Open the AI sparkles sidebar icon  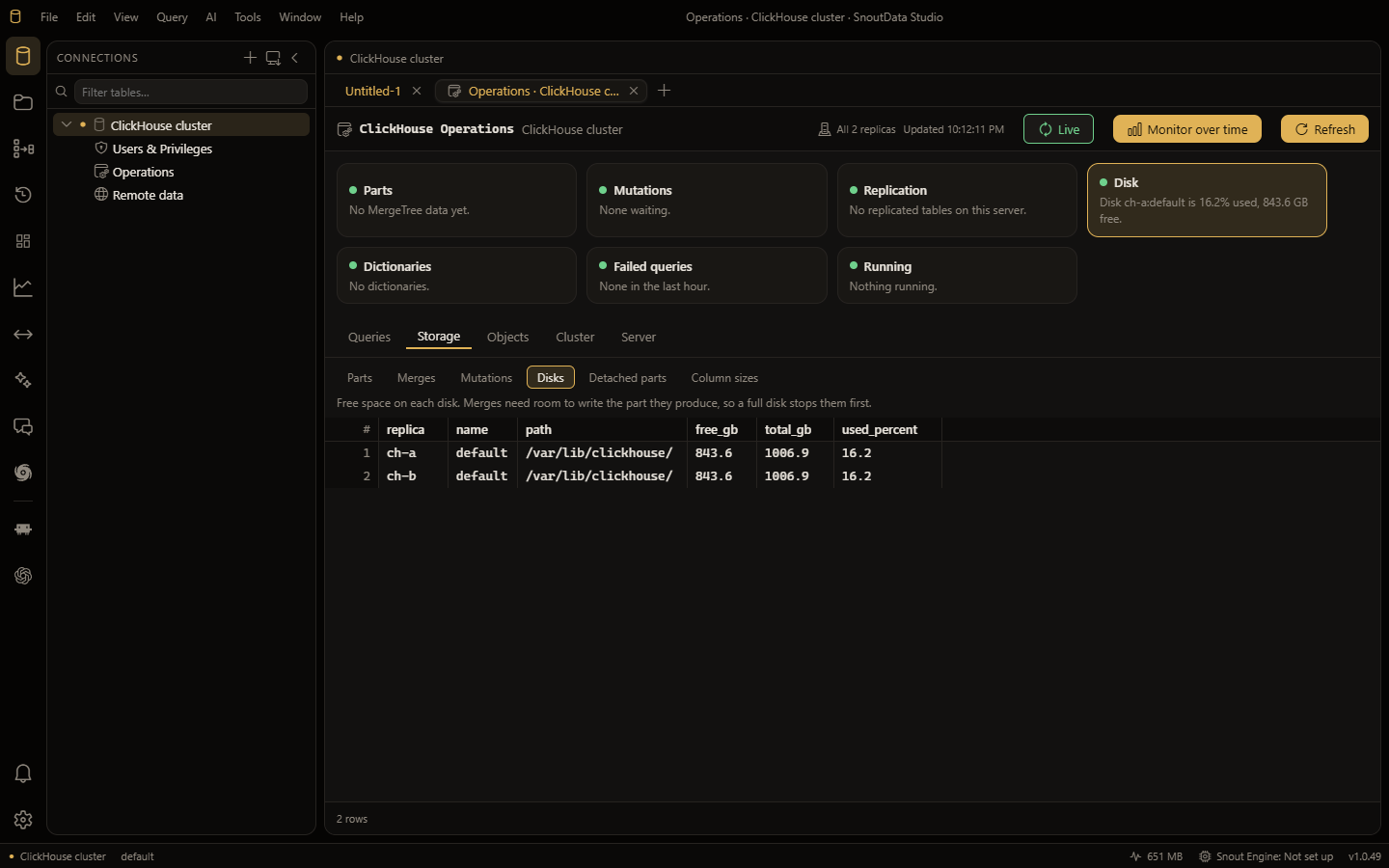click(23, 380)
